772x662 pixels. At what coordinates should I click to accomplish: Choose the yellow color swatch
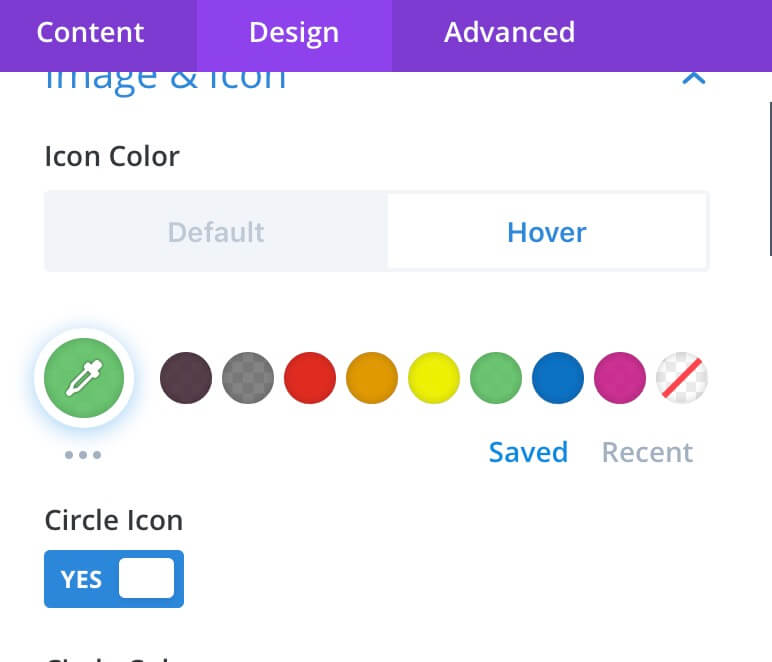coord(434,378)
